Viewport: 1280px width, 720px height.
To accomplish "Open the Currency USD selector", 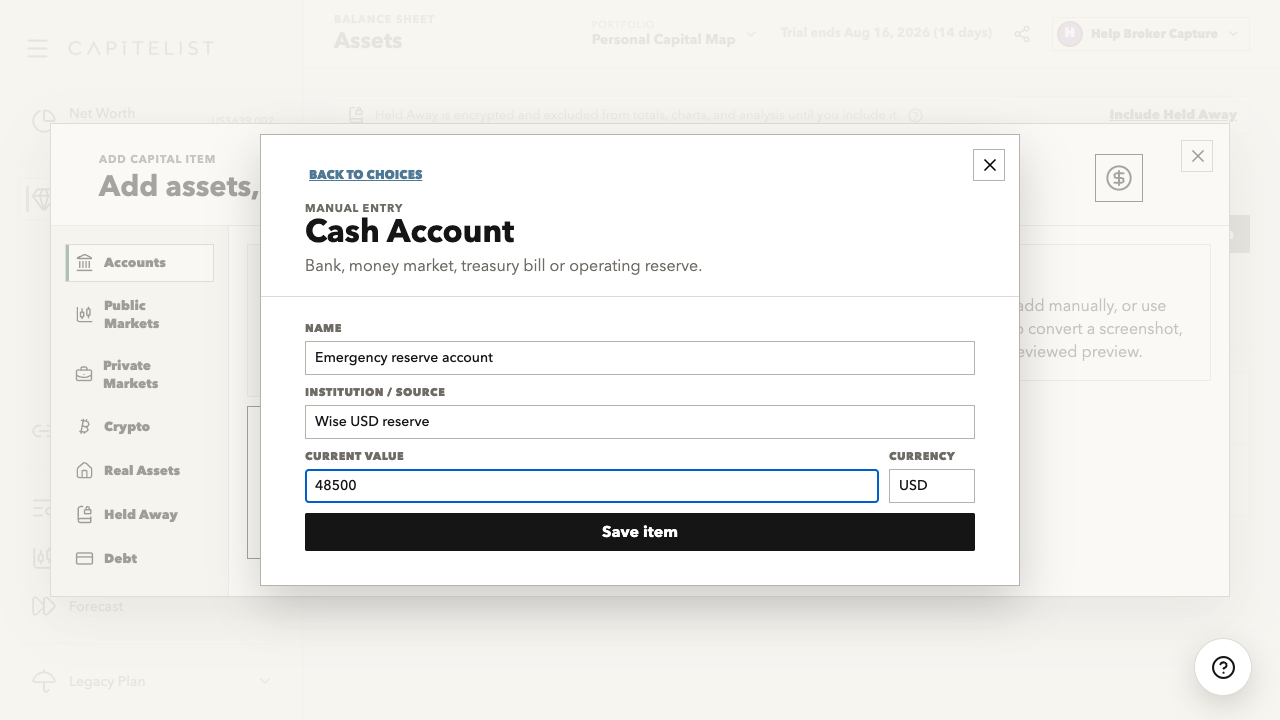I will 932,486.
